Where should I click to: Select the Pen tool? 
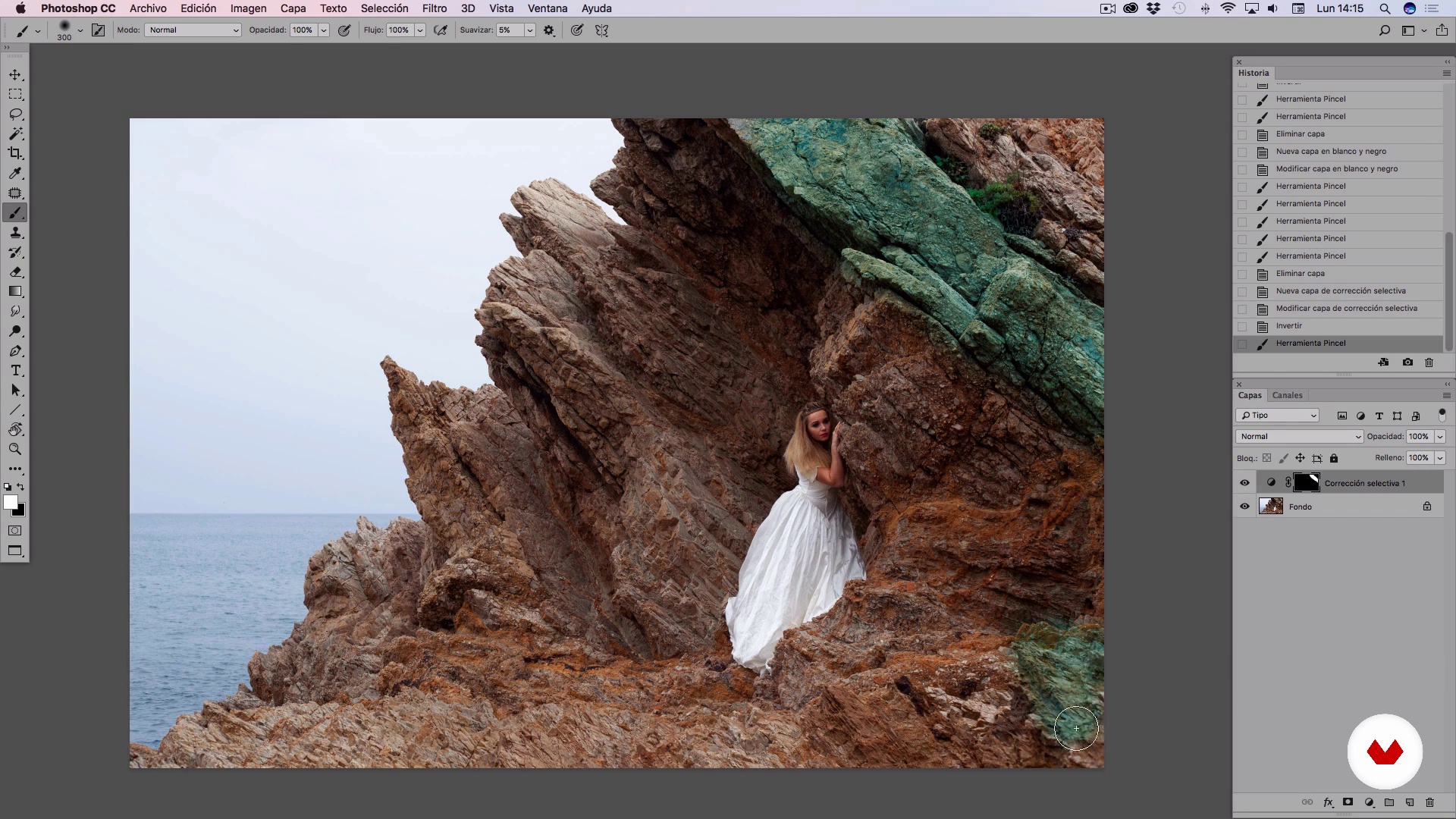[x=15, y=351]
